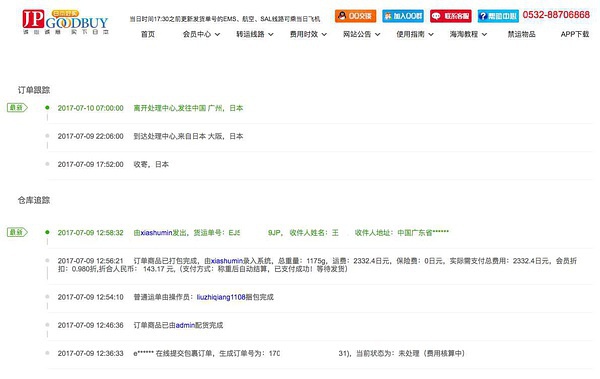Click the timestamp 2017-07-09 12:36:33
The height and width of the screenshot is (379, 600).
click(90, 353)
